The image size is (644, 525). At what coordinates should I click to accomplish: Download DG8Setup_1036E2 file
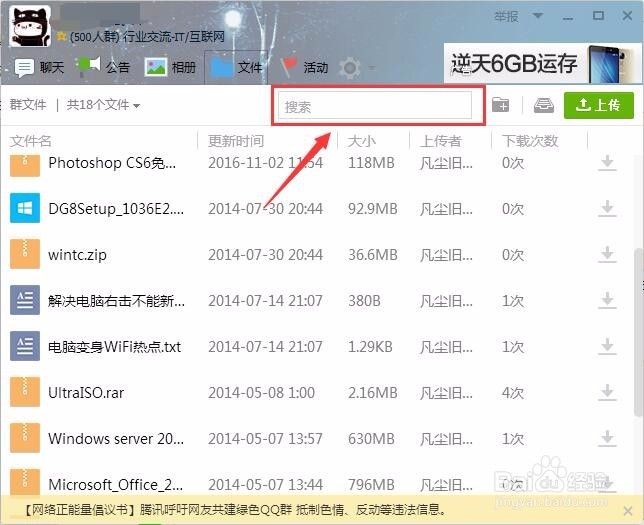[607, 209]
